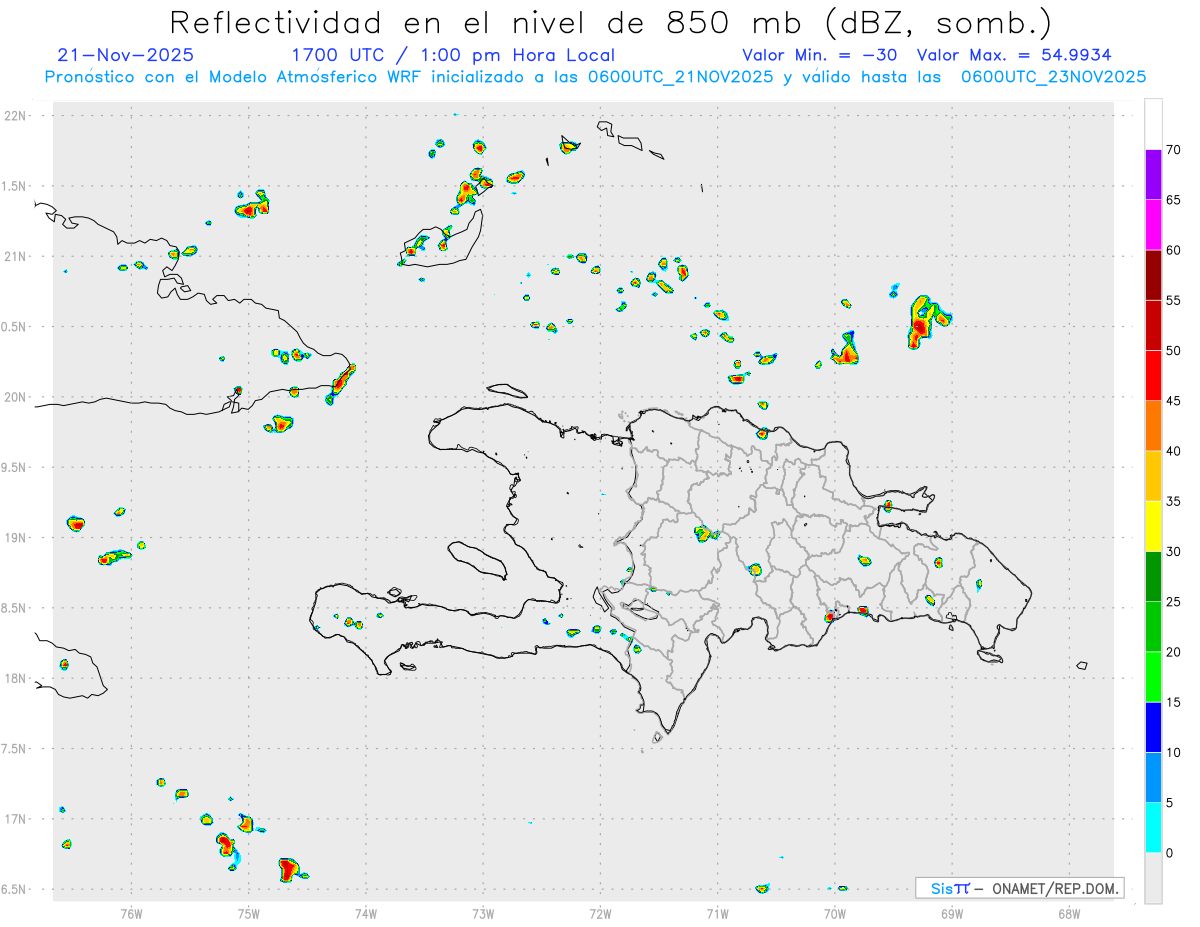Image resolution: width=1200 pixels, height=927 pixels.
Task: Click the '69W' longitude label
Action: [952, 914]
